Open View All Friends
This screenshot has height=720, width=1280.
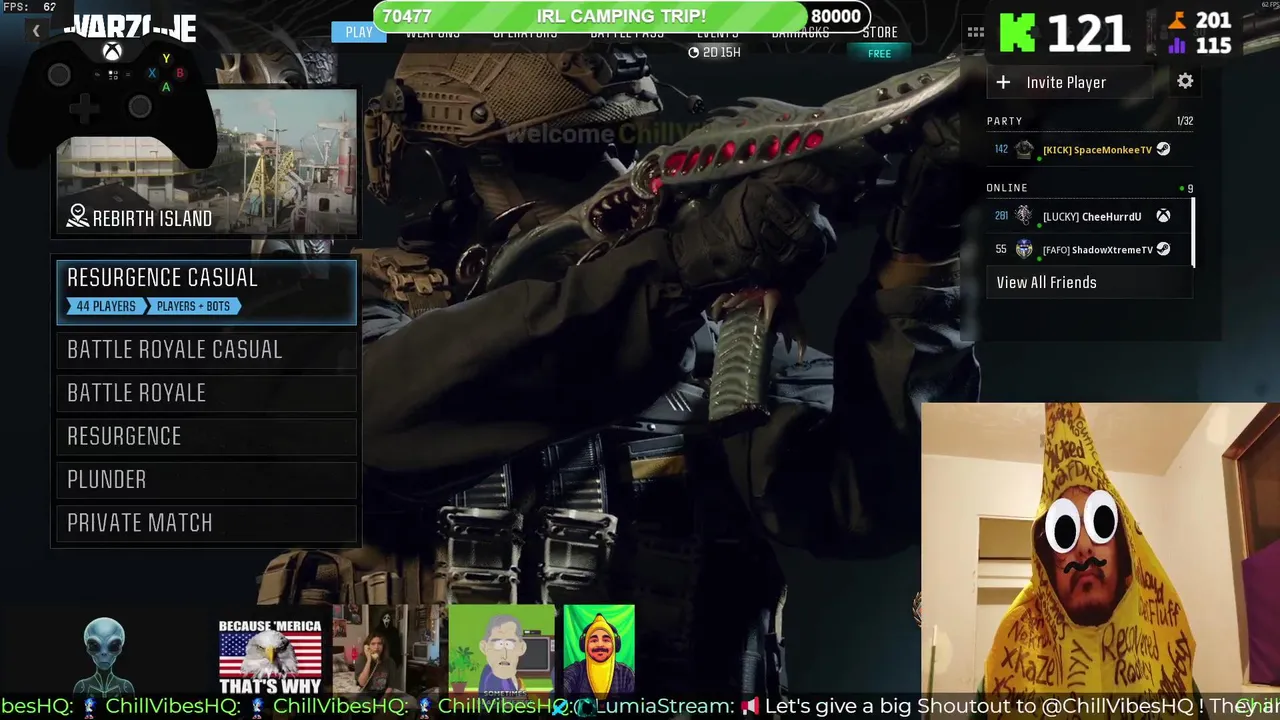click(1089, 283)
